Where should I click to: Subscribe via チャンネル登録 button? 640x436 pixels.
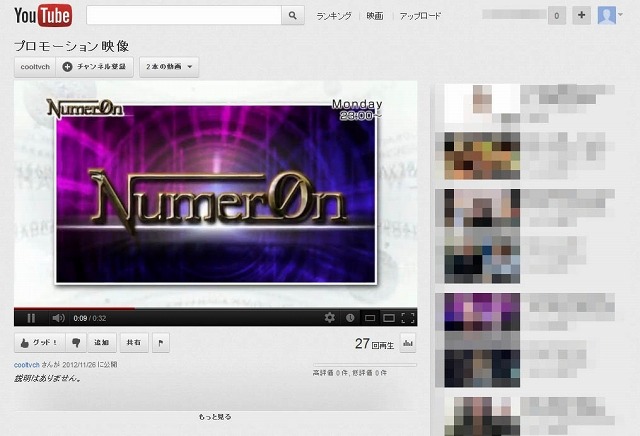point(95,67)
